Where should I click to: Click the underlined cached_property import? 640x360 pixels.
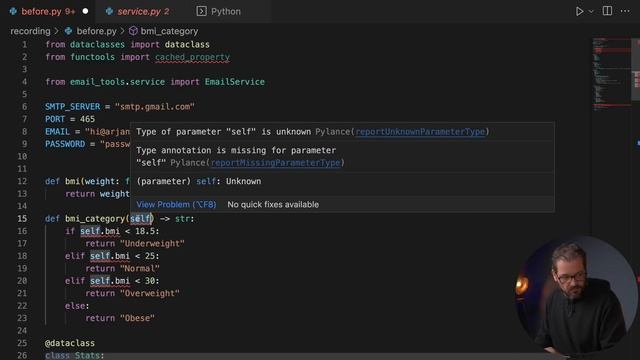coord(192,57)
